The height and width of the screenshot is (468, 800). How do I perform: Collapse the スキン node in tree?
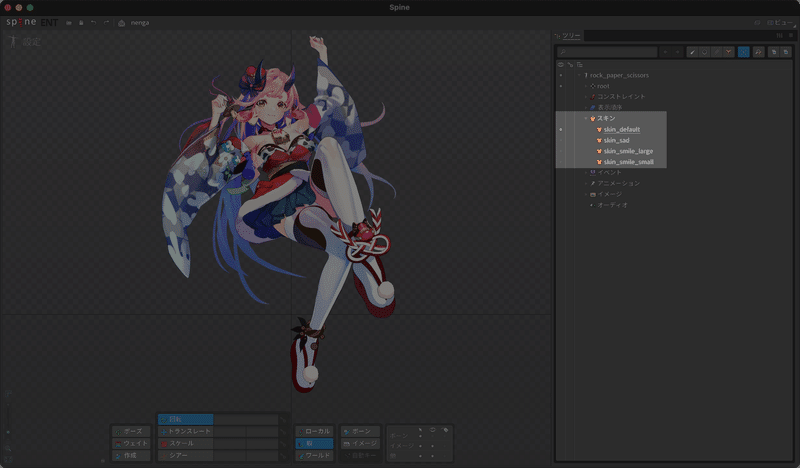tap(586, 118)
